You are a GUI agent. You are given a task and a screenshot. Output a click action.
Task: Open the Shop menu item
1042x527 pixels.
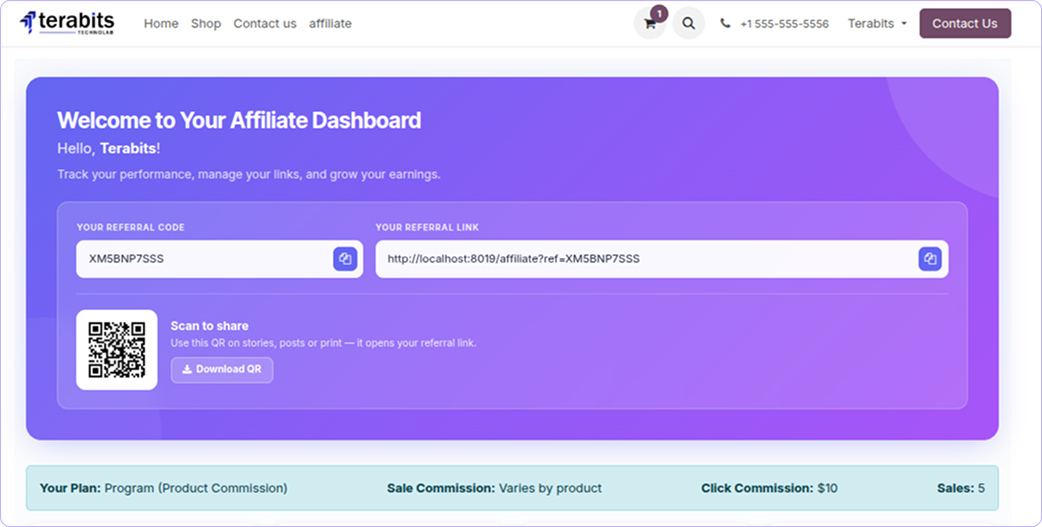point(206,24)
